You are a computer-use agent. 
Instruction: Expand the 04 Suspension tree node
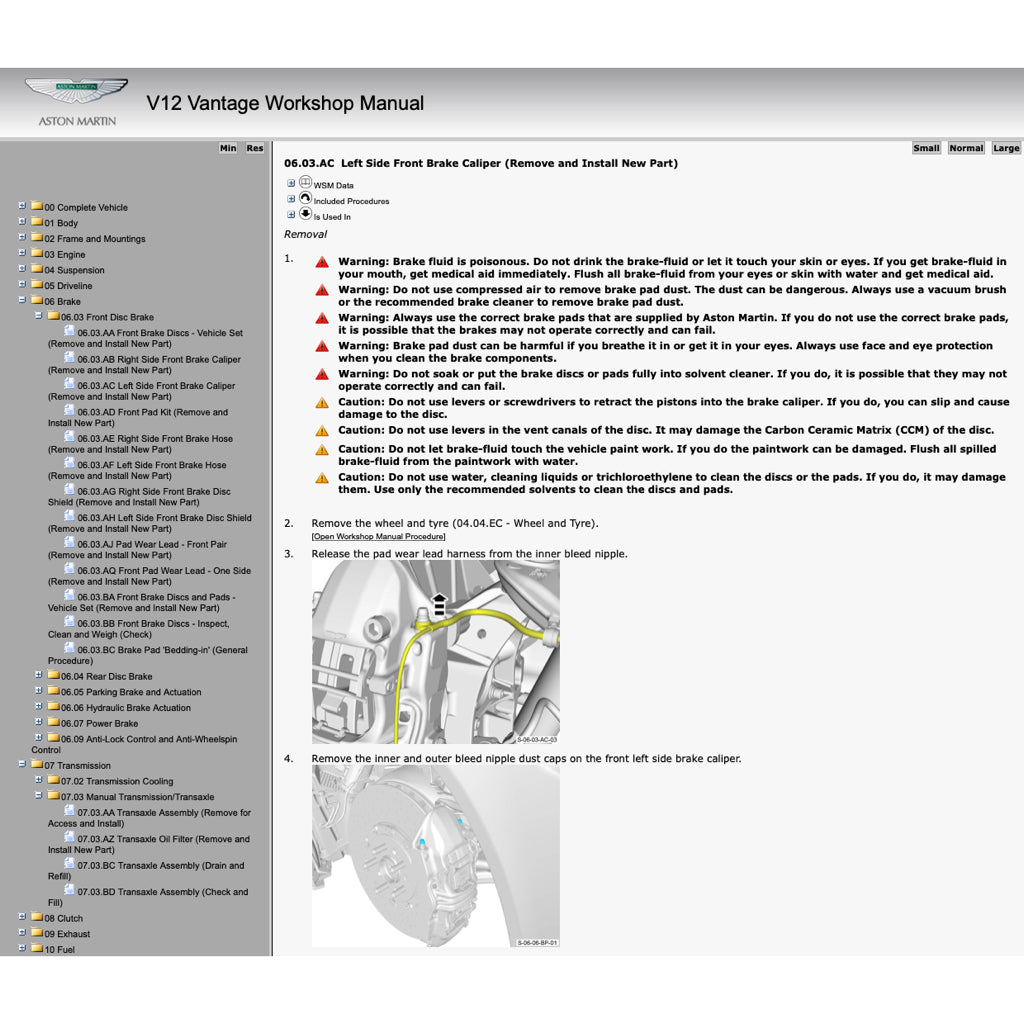tap(21, 269)
